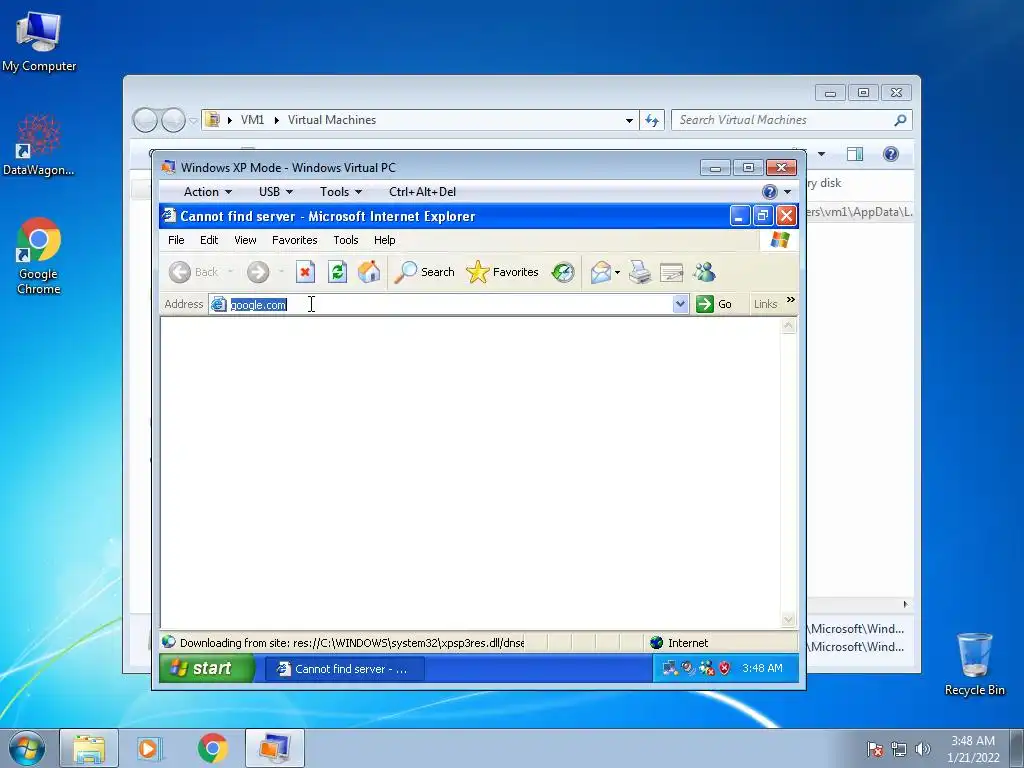1024x768 pixels.
Task: Click the scroll down arrow in IE page
Action: [788, 620]
